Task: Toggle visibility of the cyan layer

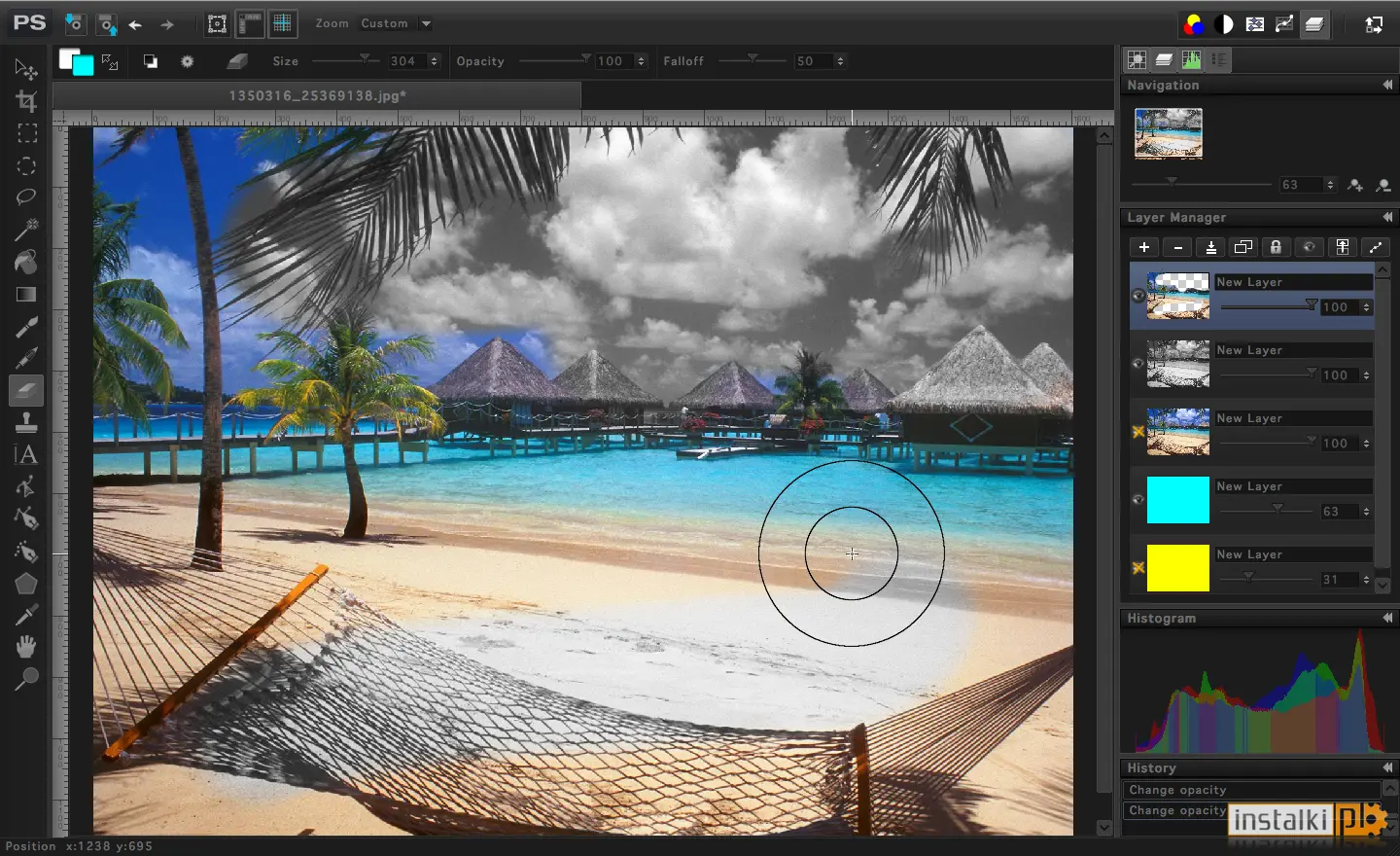Action: coord(1138,500)
